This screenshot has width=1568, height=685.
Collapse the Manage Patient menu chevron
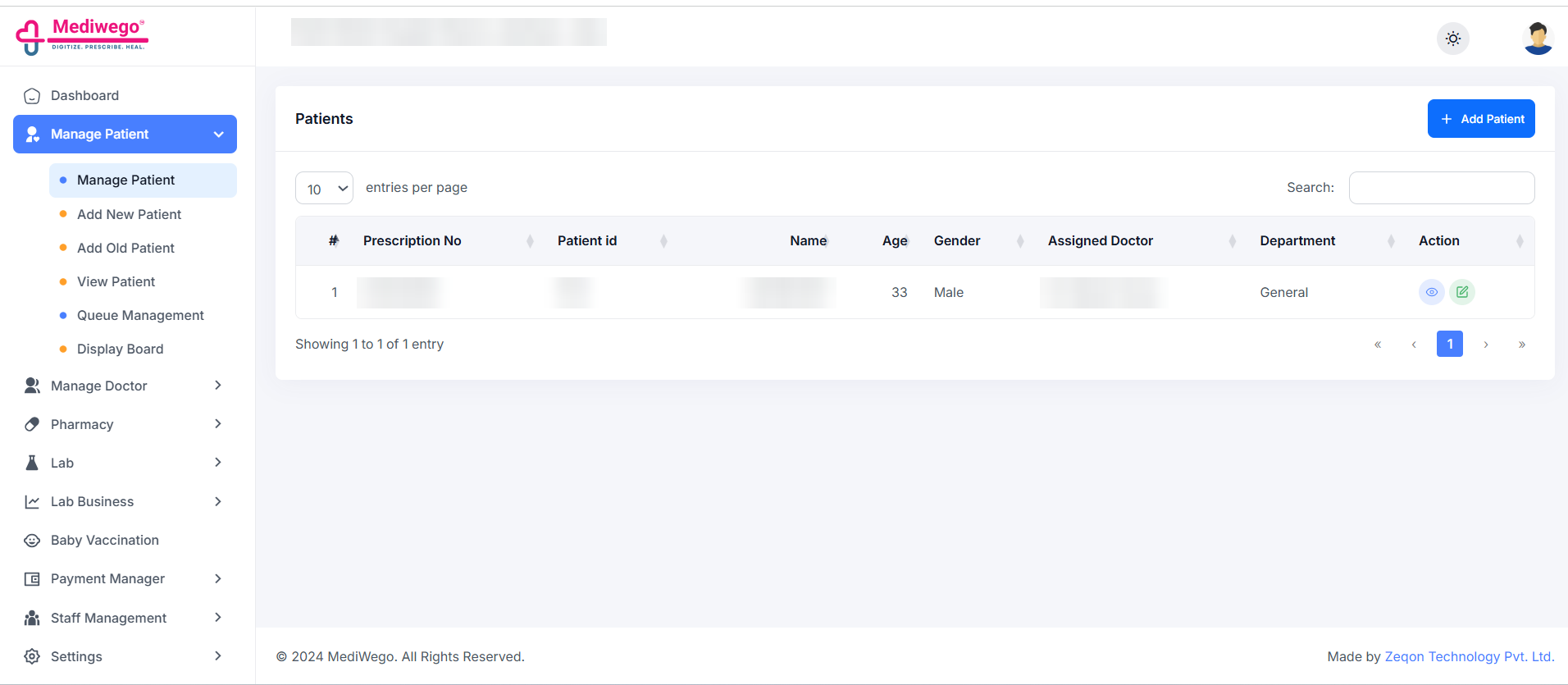(x=218, y=135)
